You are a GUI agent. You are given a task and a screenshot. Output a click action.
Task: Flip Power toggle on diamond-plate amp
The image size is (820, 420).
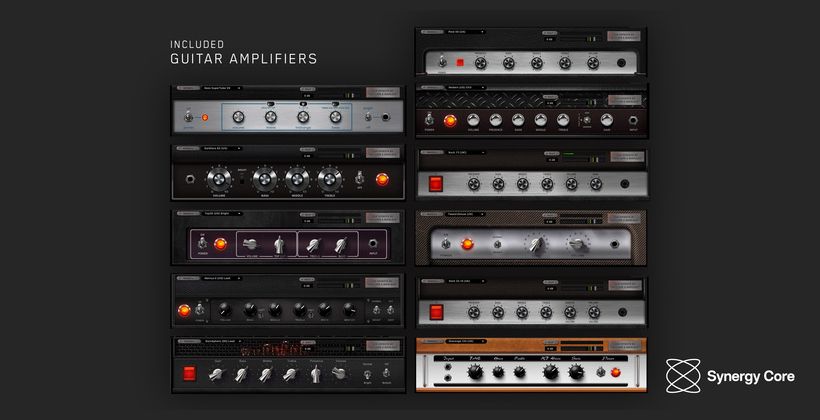pos(430,120)
